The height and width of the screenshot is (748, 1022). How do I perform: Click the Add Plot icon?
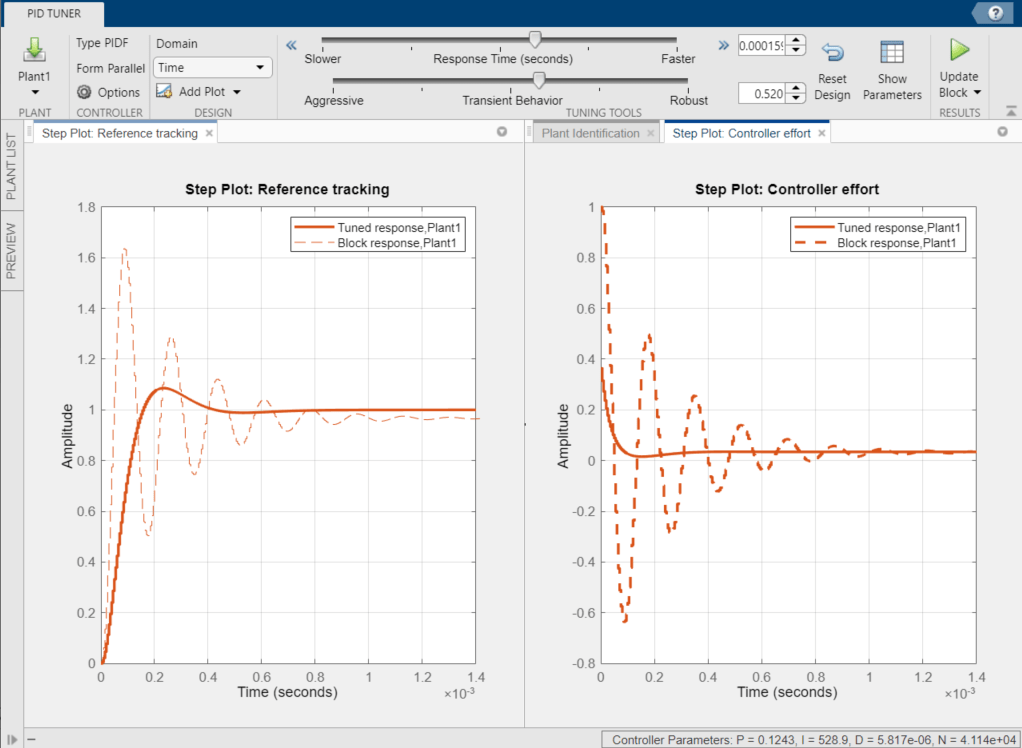tap(164, 92)
